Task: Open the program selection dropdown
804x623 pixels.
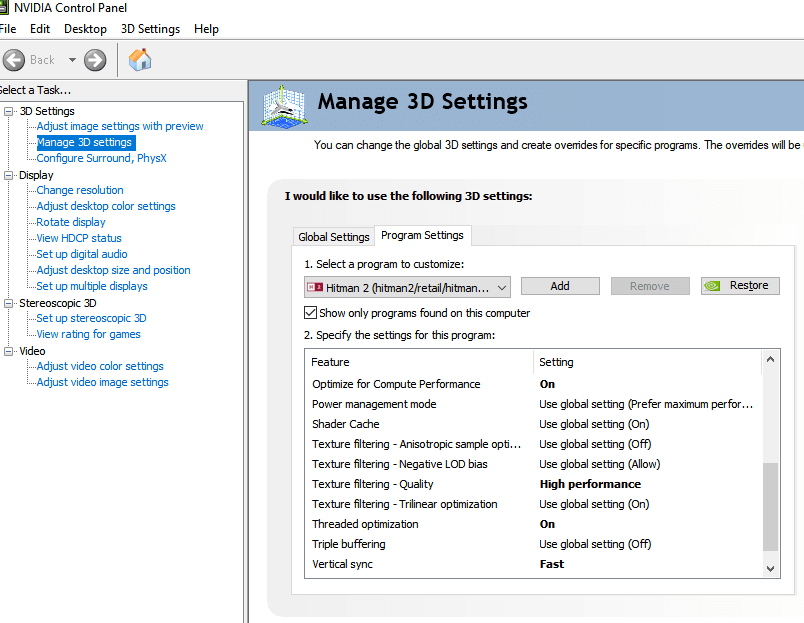Action: point(501,287)
